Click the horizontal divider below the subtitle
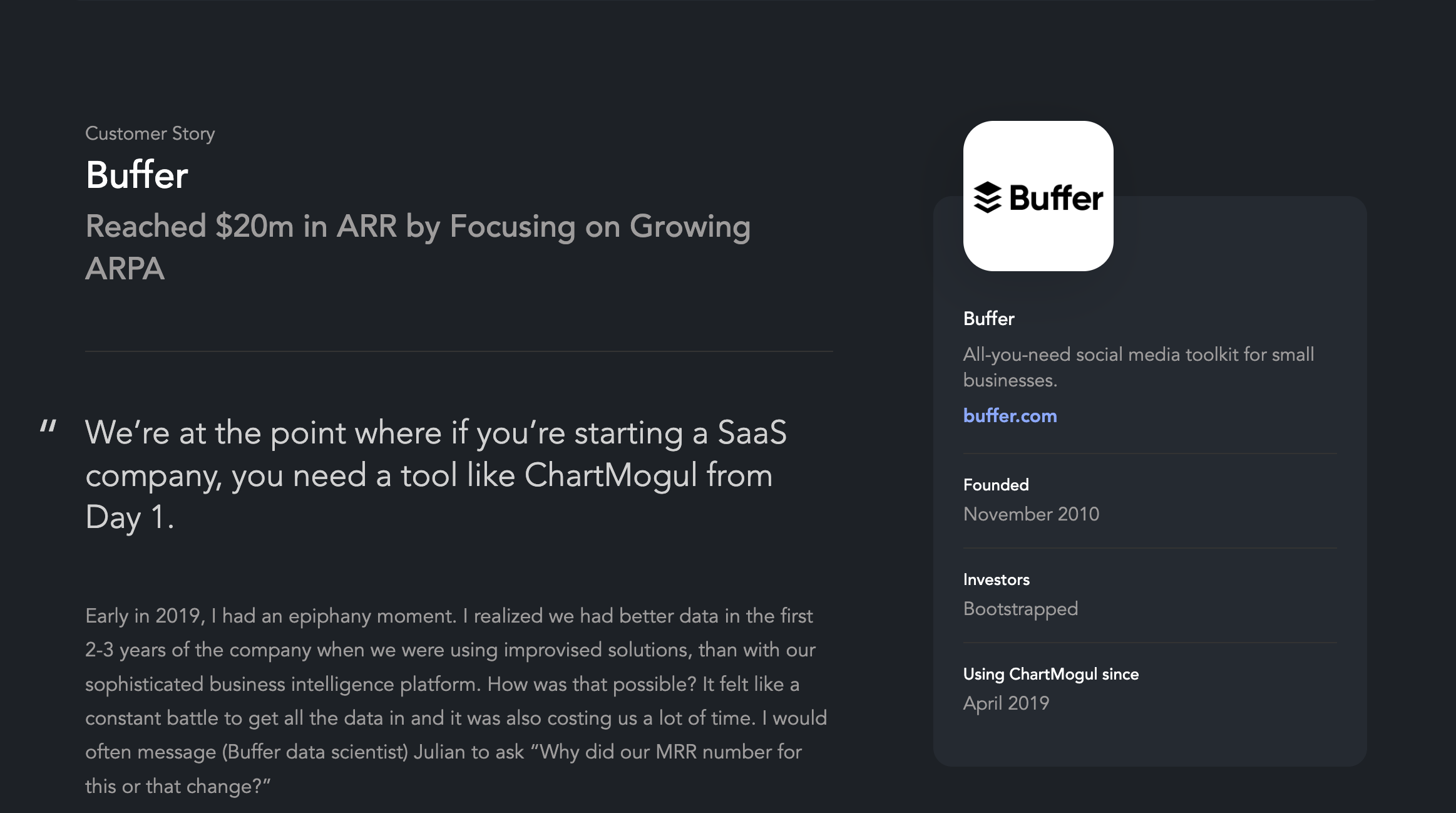Viewport: 1456px width, 813px height. (x=459, y=351)
